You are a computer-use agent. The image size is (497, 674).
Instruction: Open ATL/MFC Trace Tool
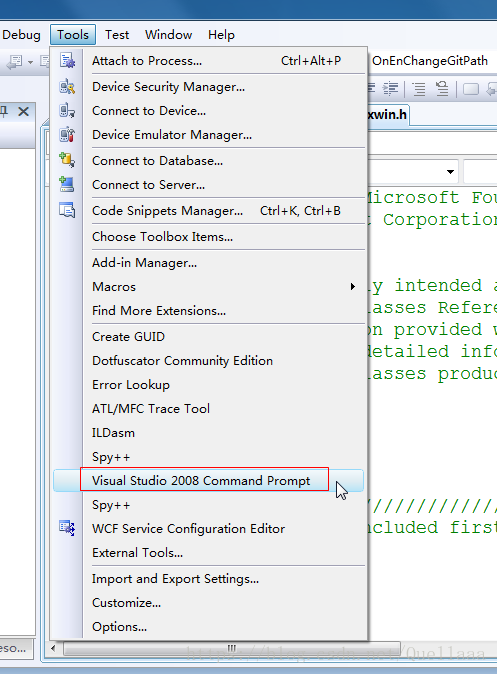[x=209, y=408]
